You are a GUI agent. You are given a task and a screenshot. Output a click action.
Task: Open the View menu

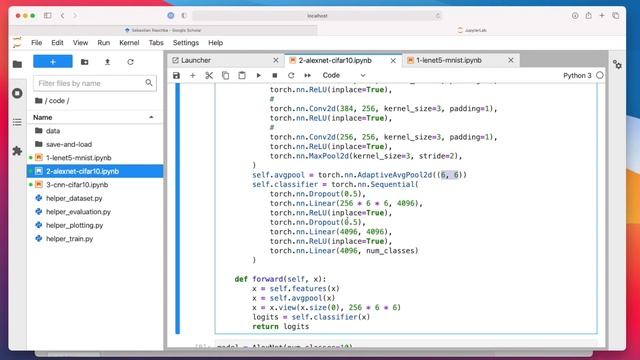coord(80,43)
